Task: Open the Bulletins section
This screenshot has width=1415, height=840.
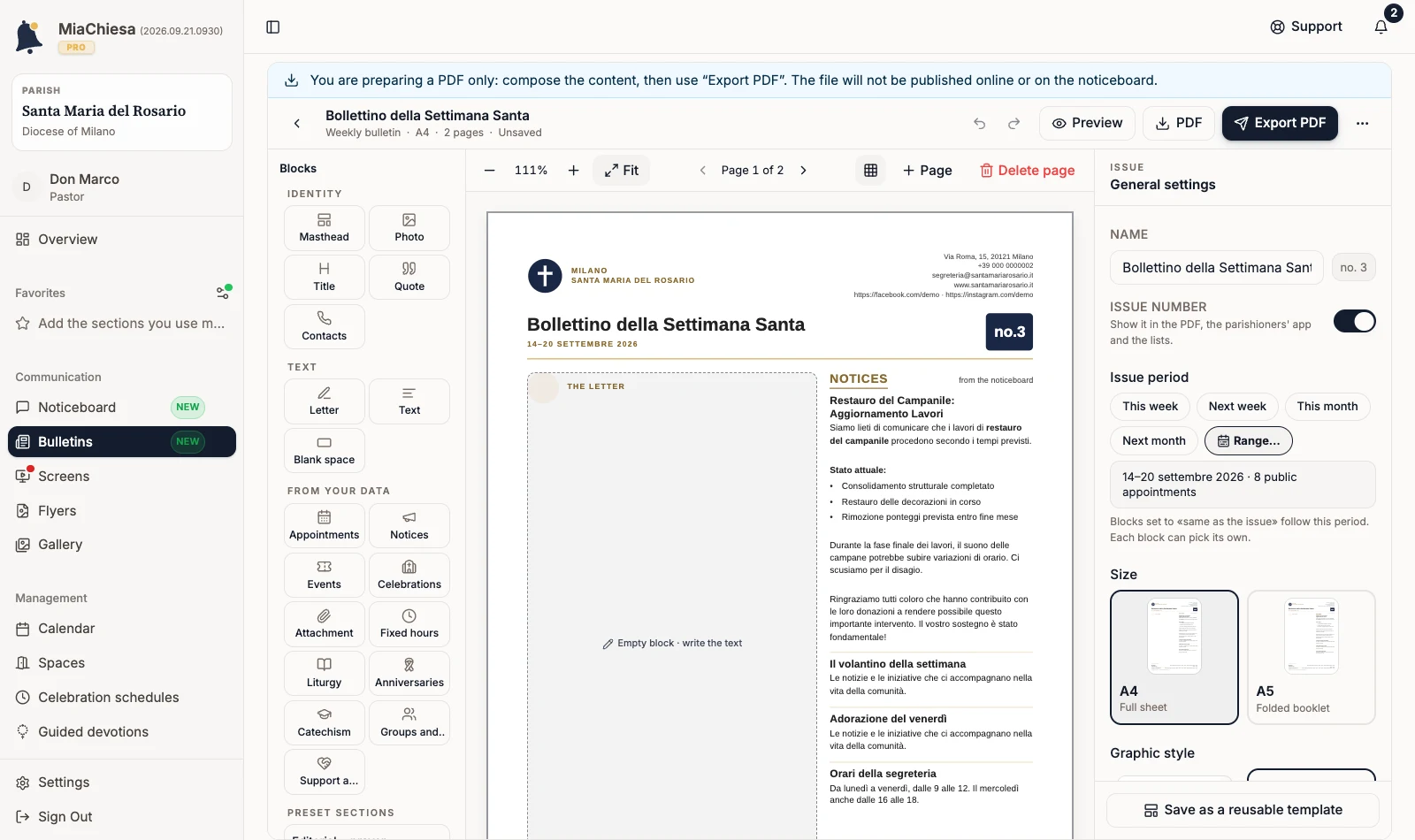Action: click(x=122, y=442)
